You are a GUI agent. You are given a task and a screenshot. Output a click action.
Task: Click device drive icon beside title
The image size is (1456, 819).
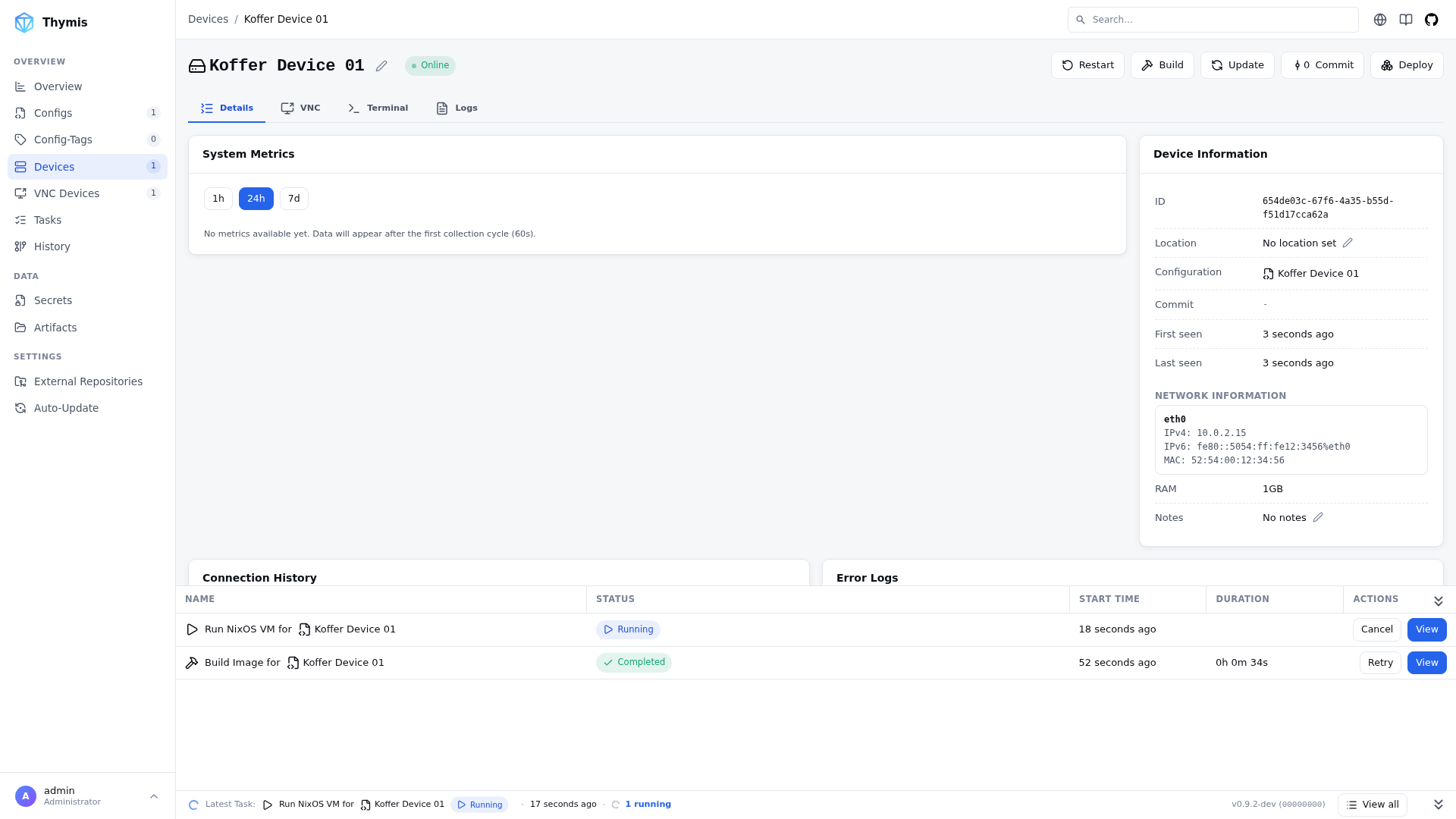coord(197,66)
